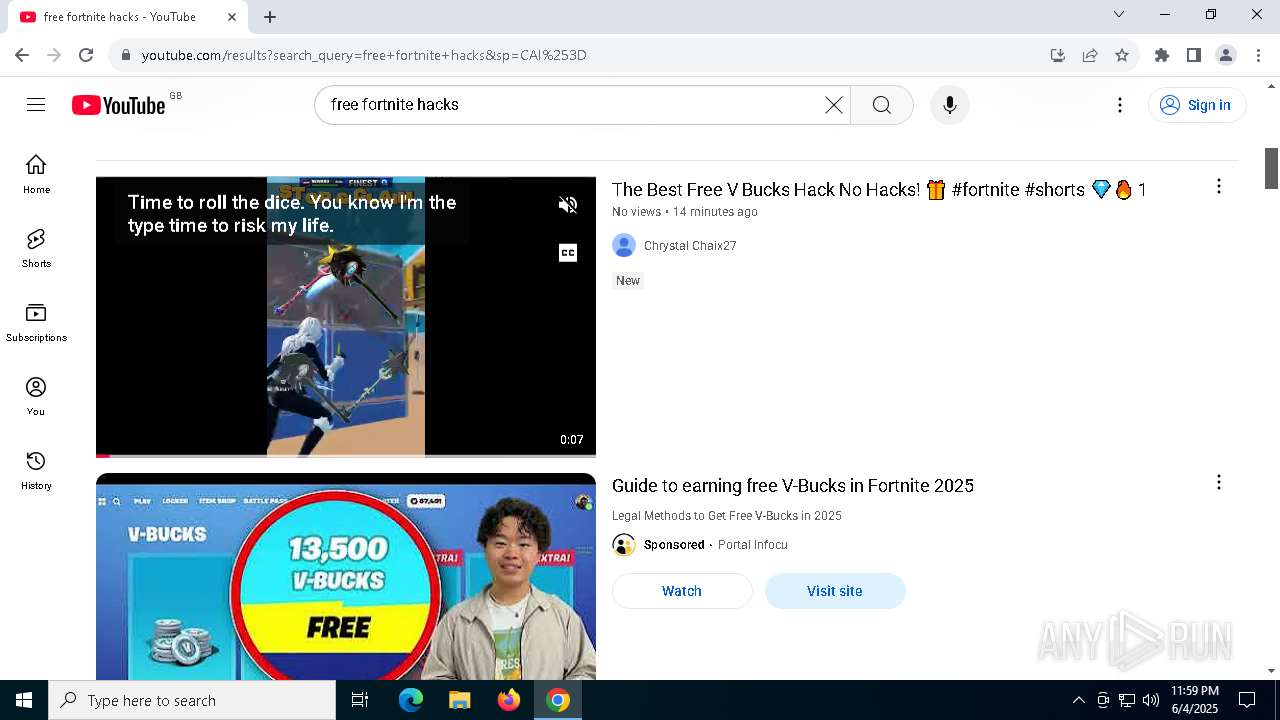Select the 'free fortnite hacks - YouTube' tab
Viewport: 1280px width, 720px height.
coord(128,17)
